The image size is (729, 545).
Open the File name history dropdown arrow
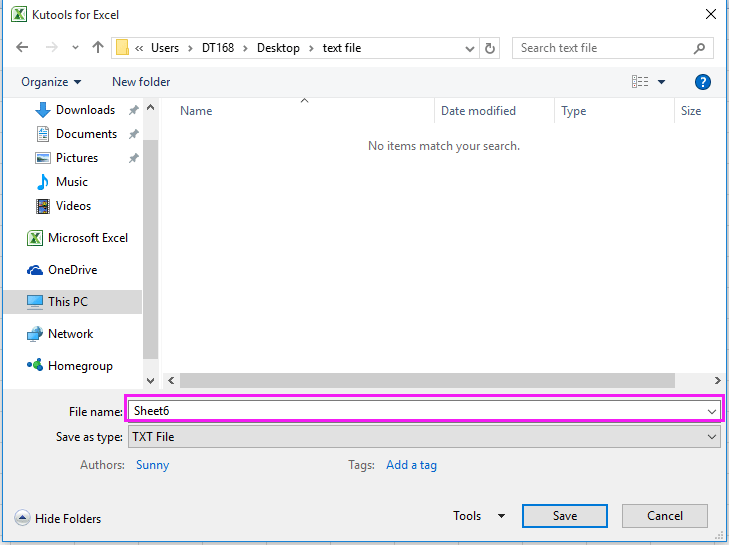pos(711,411)
